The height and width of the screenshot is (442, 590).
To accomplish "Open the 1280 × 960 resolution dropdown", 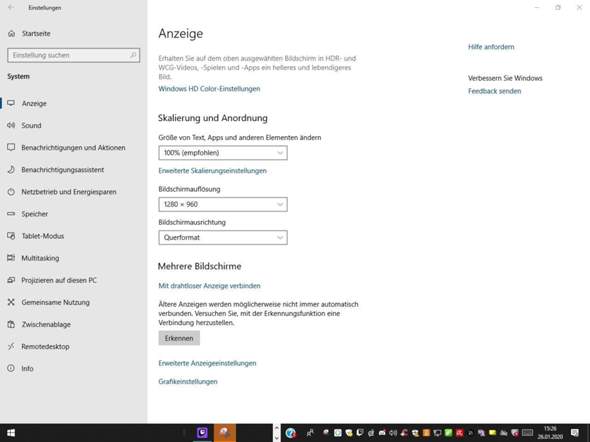I will point(223,204).
